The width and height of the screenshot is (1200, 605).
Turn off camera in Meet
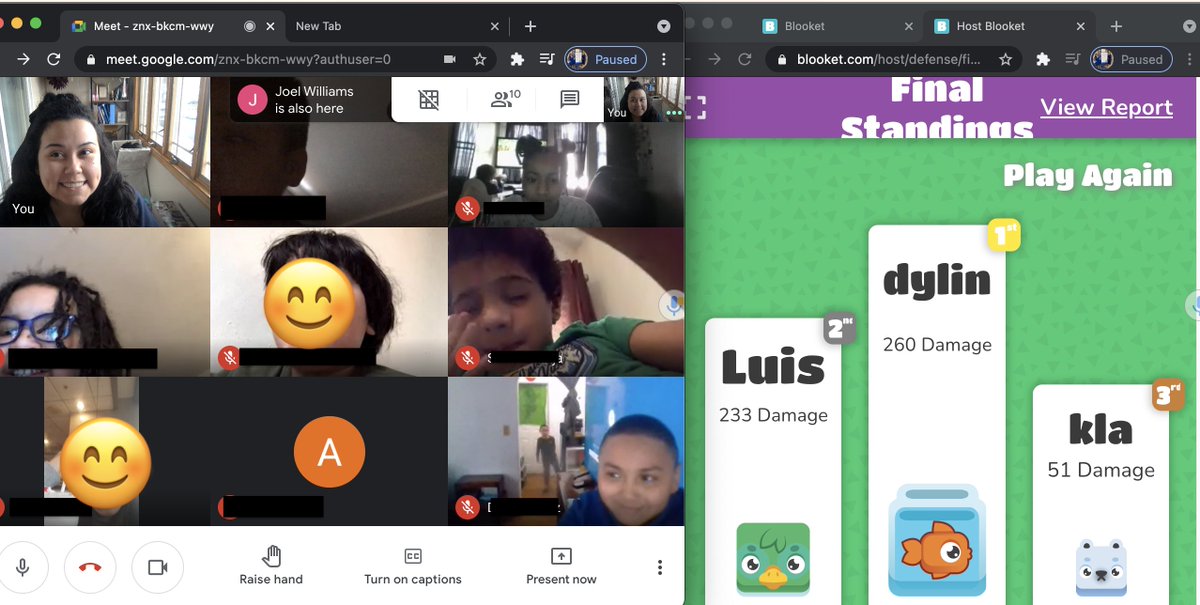[x=157, y=567]
